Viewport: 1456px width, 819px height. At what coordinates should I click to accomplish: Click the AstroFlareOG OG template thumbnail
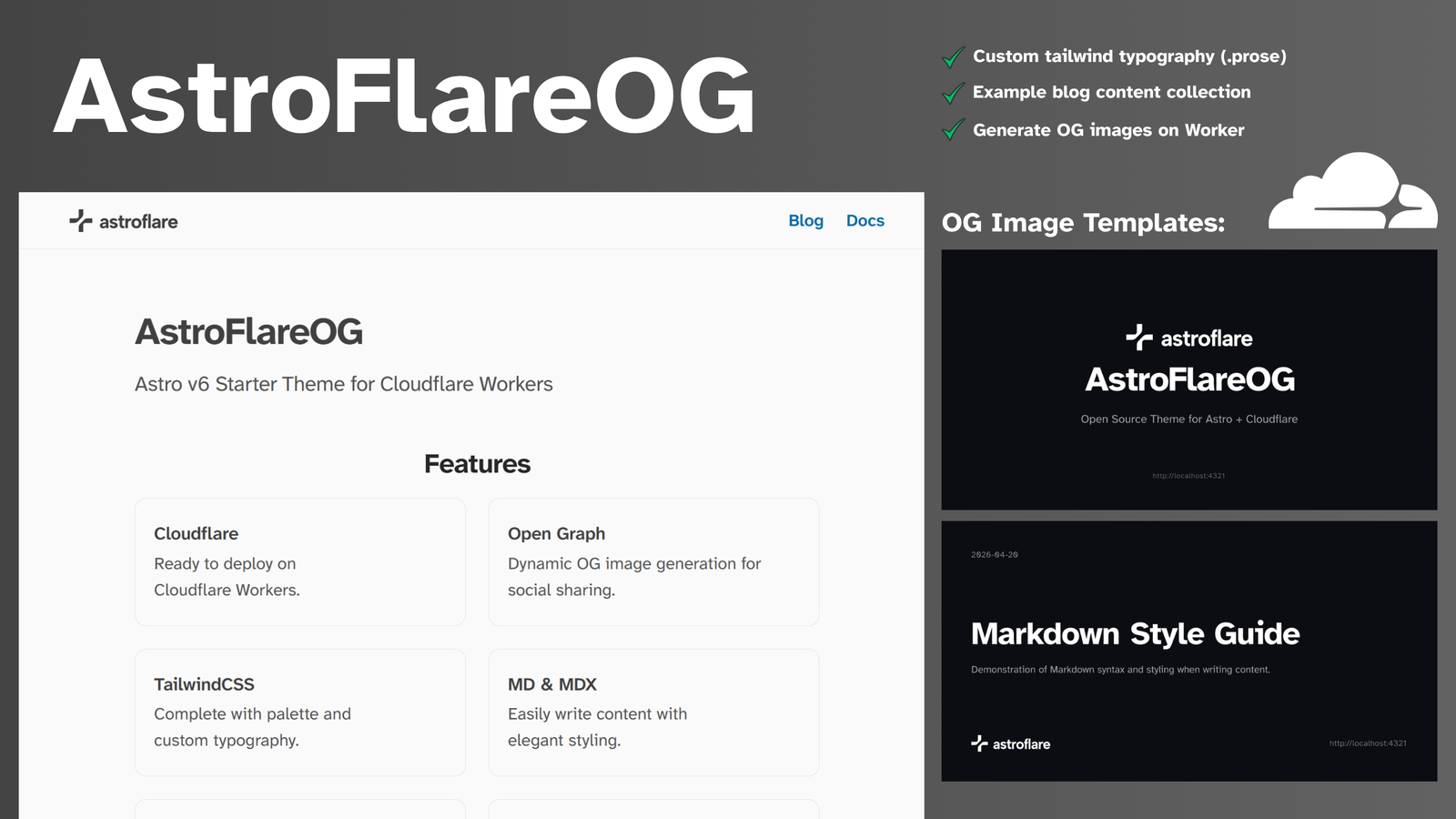(x=1188, y=379)
